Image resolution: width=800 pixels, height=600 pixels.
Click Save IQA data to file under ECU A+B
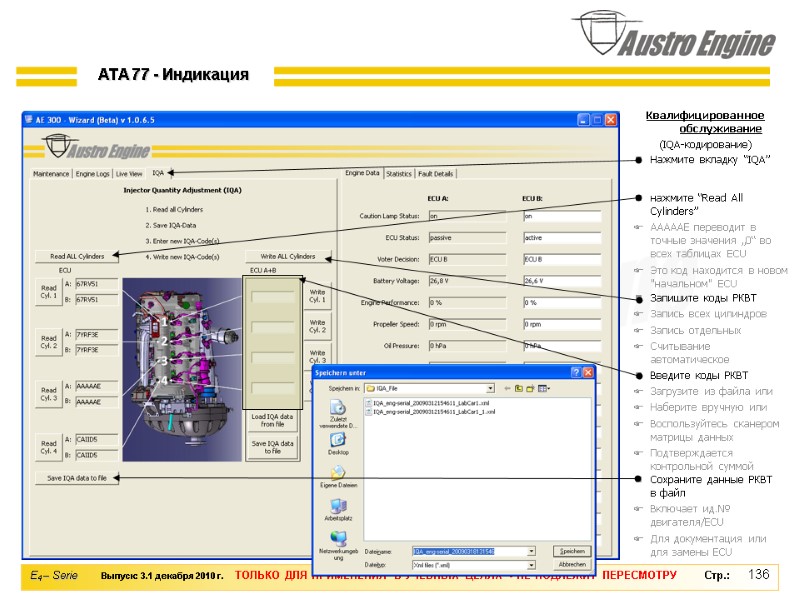tap(272, 447)
